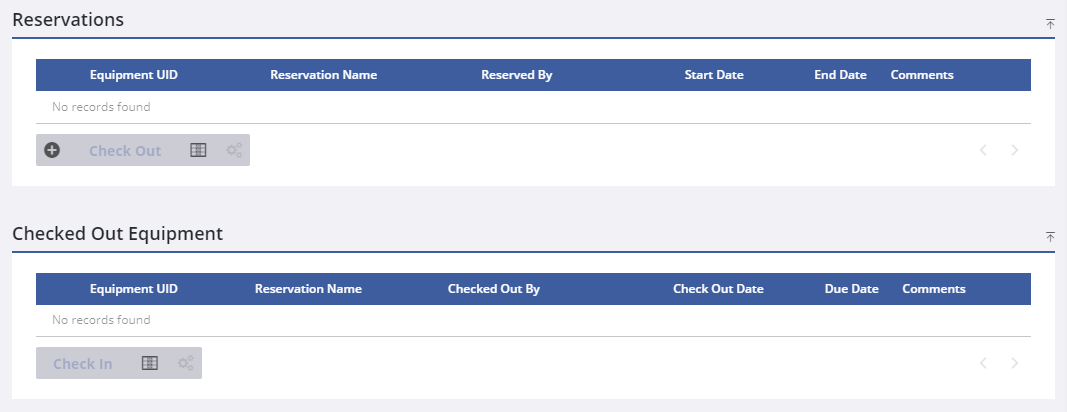The height and width of the screenshot is (412, 1067).
Task: Sort by Due Date column header
Action: pos(851,289)
